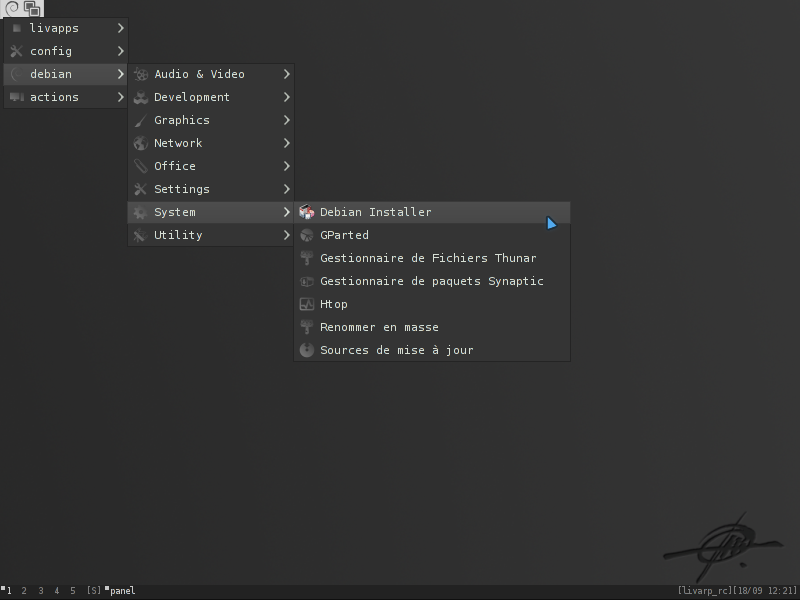Click the Sources de mise à jour icon

click(307, 350)
